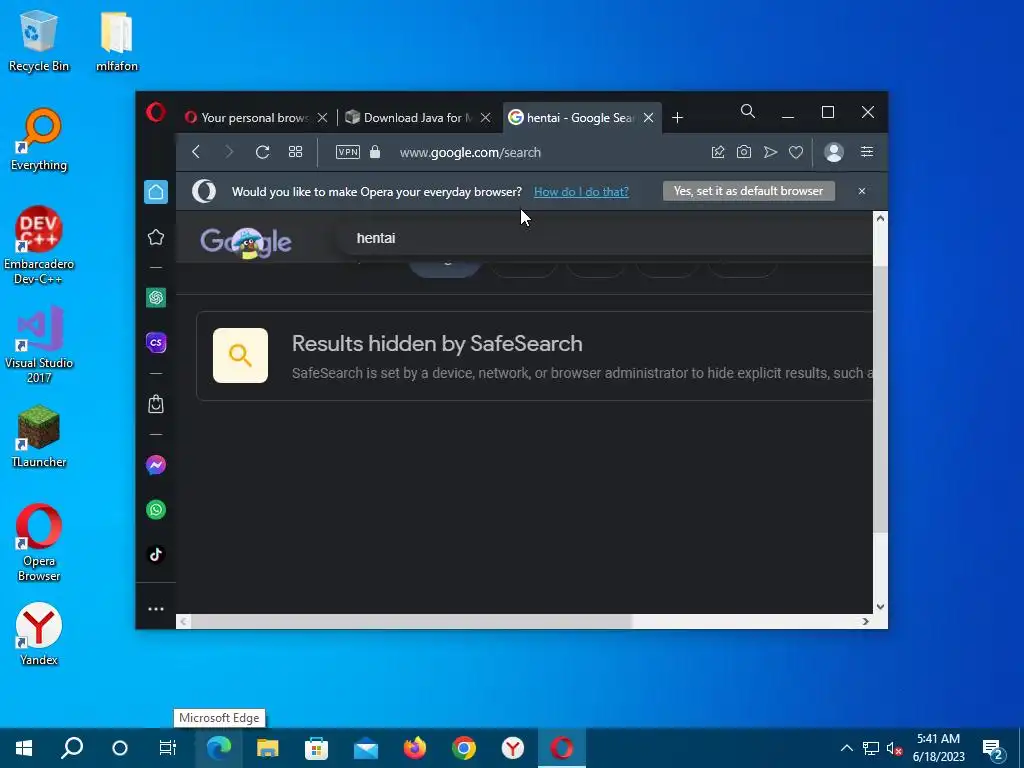Open the sidebar Bookmarks star icon

coord(156,237)
